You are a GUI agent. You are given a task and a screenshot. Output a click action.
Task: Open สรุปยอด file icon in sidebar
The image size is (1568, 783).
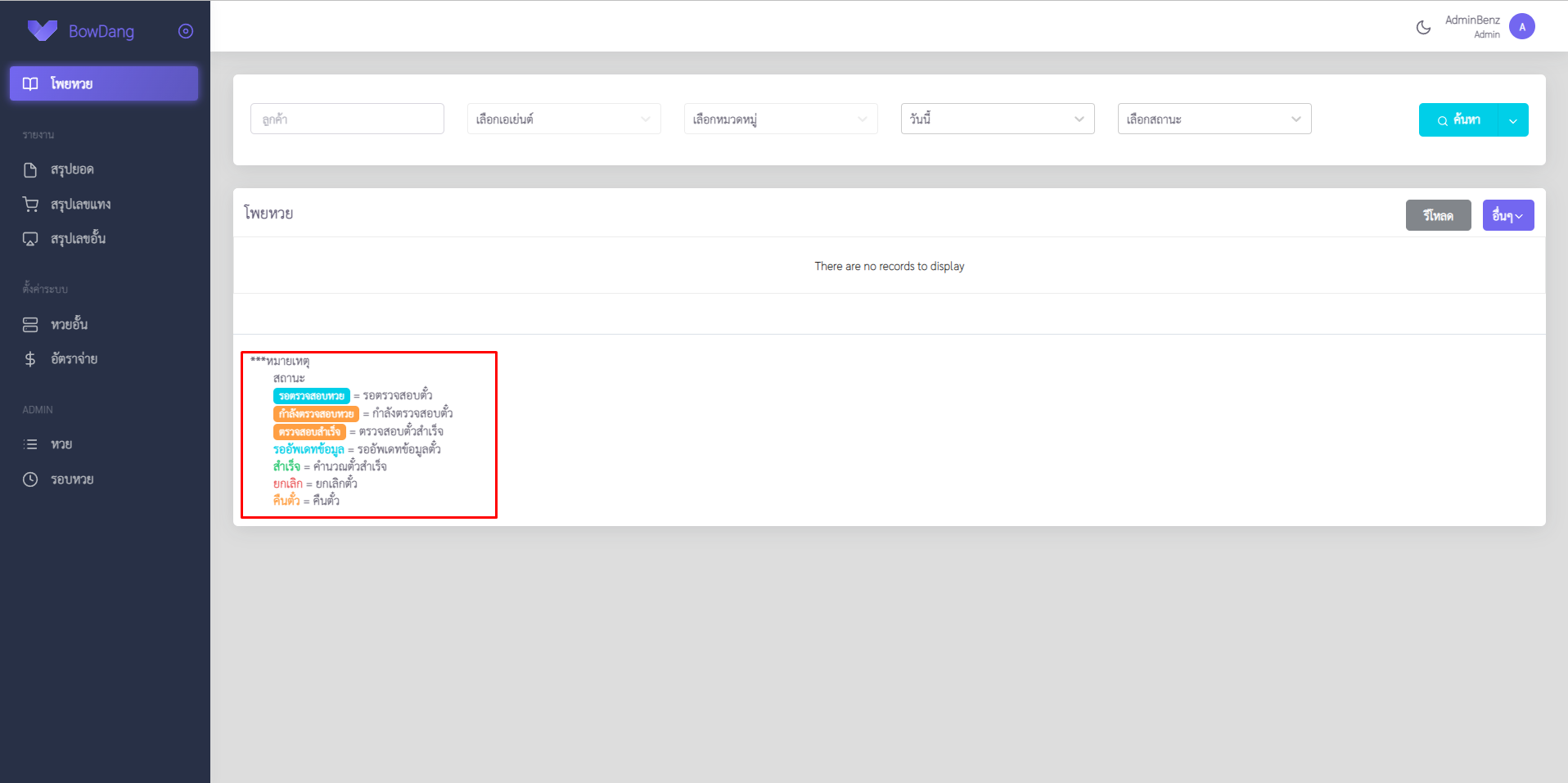click(x=30, y=169)
